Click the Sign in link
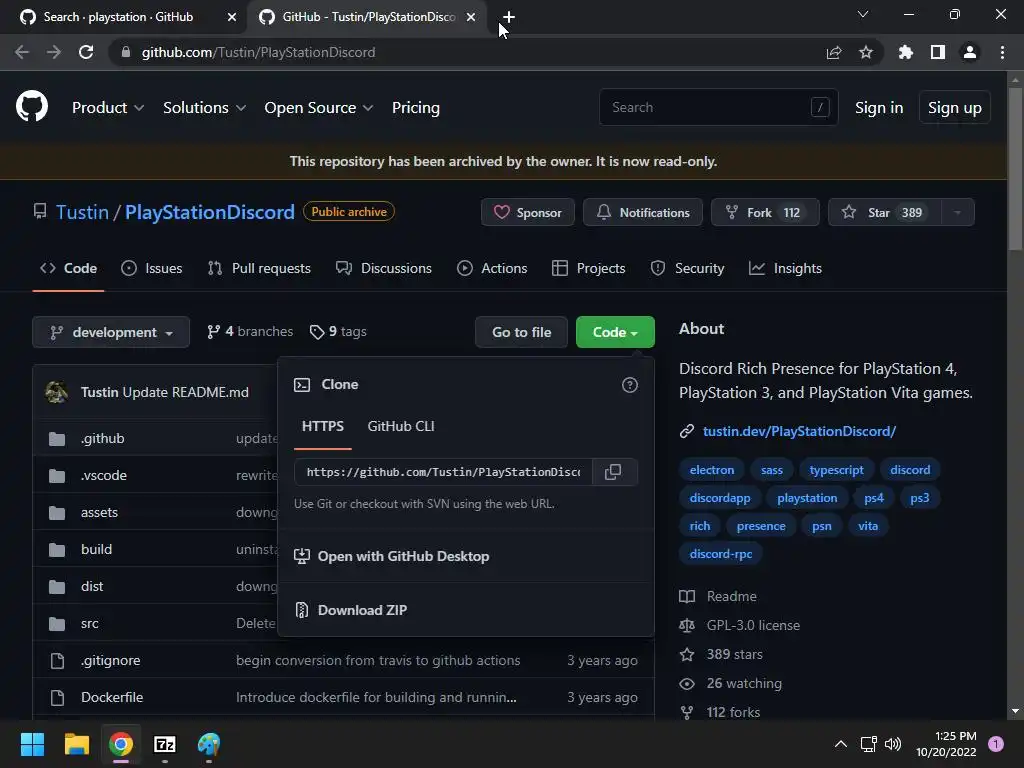Image resolution: width=1024 pixels, height=768 pixels. [879, 108]
